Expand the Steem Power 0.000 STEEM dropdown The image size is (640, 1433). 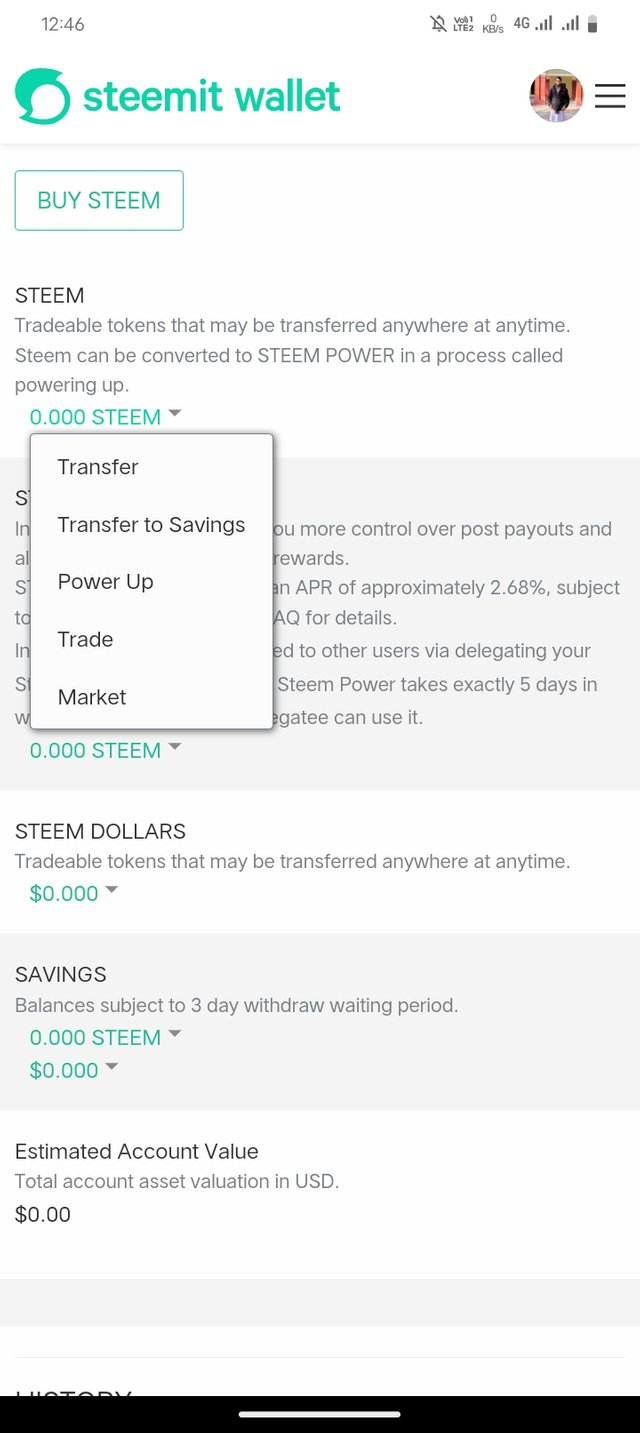pyautogui.click(x=105, y=750)
